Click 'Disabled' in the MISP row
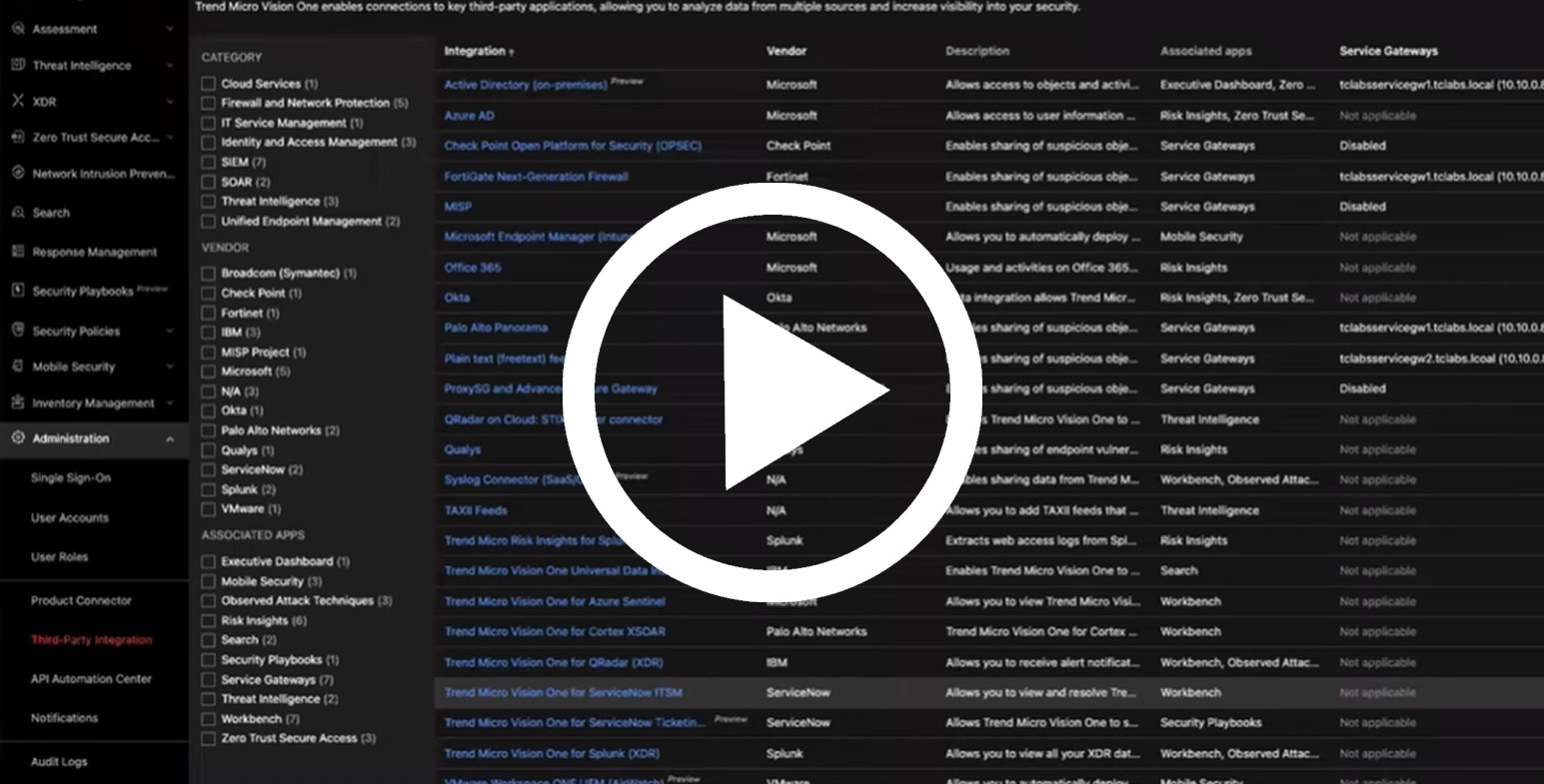The image size is (1544, 784). (1362, 207)
